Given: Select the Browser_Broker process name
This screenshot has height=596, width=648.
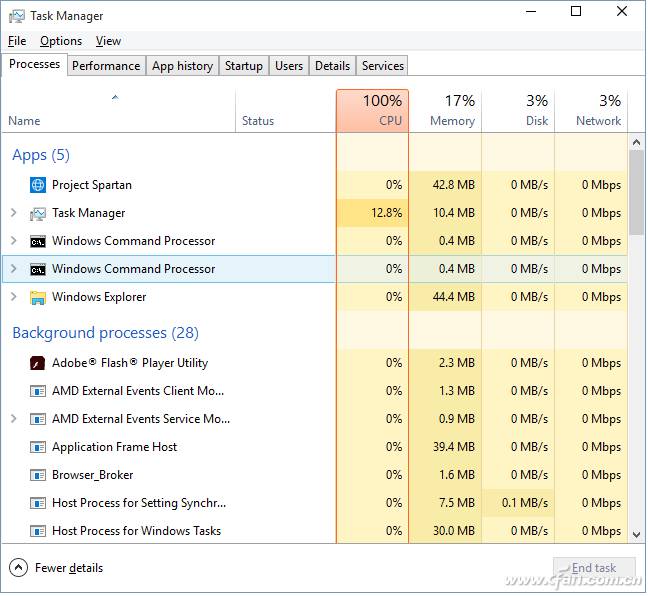Looking at the screenshot, I should (93, 475).
